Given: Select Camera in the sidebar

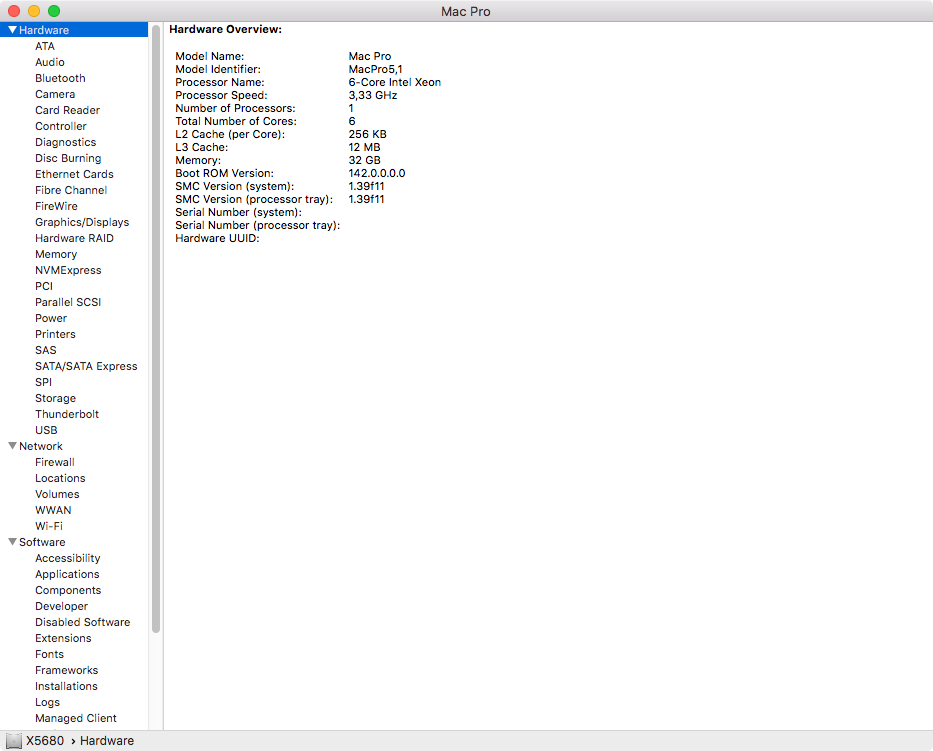Looking at the screenshot, I should (55, 94).
